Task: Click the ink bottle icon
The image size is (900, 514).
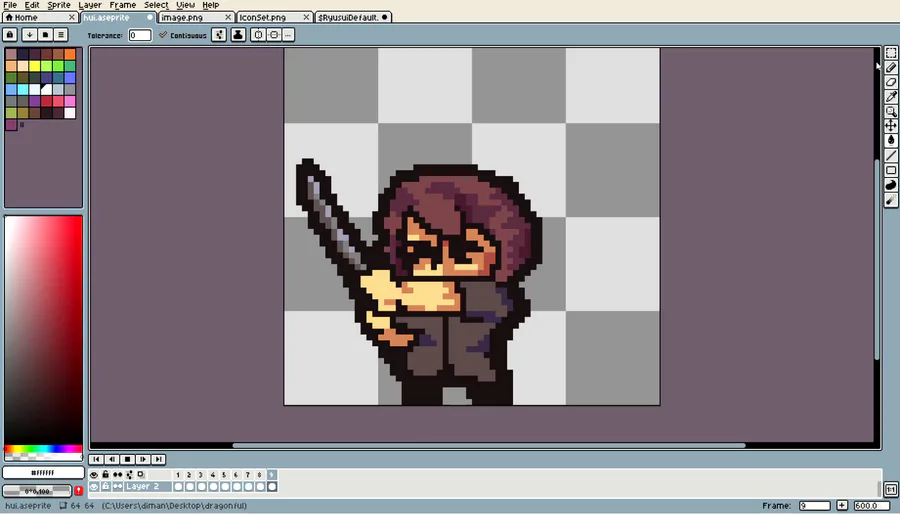Action: 238,35
